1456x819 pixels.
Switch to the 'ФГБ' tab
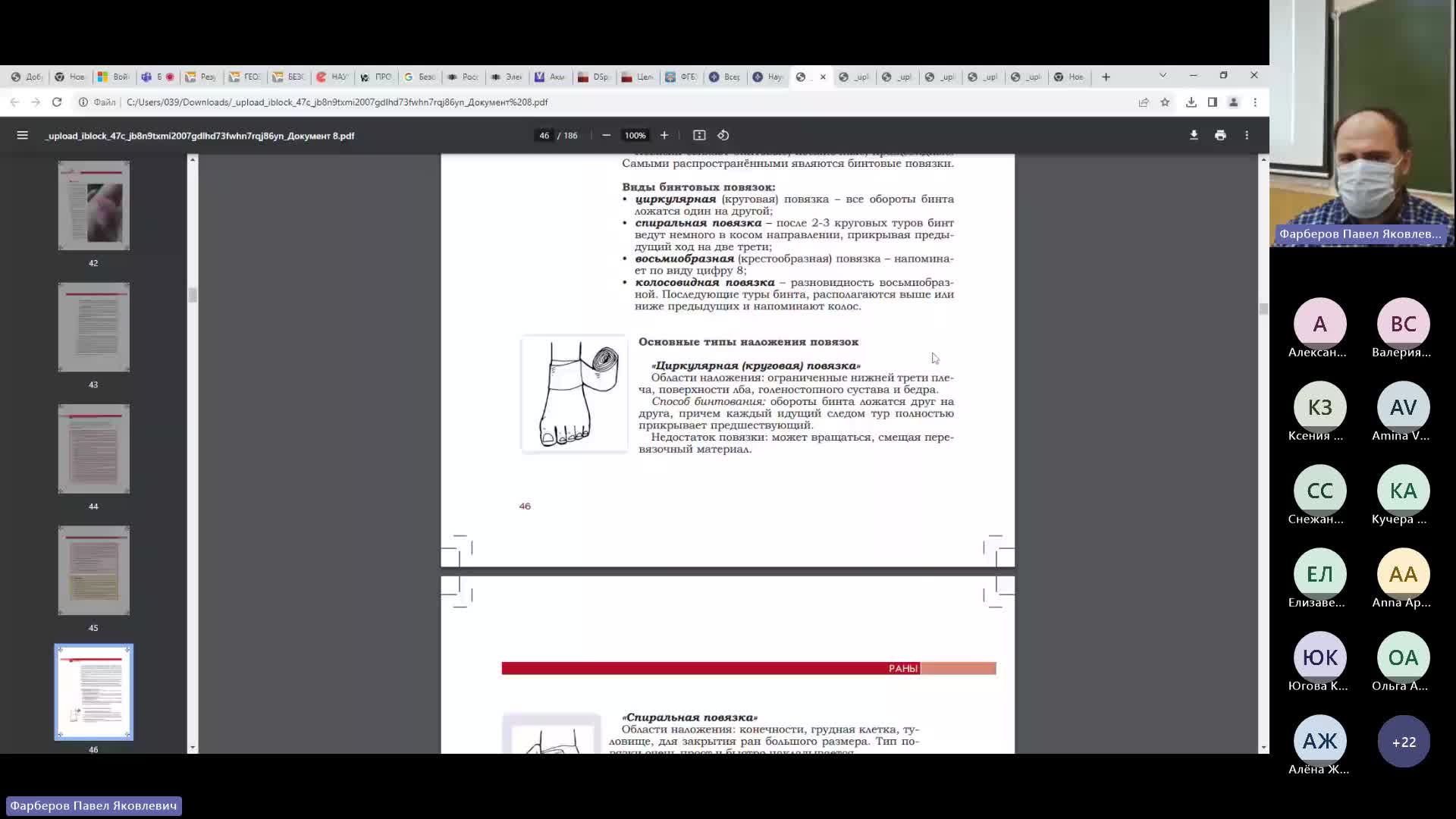[681, 77]
